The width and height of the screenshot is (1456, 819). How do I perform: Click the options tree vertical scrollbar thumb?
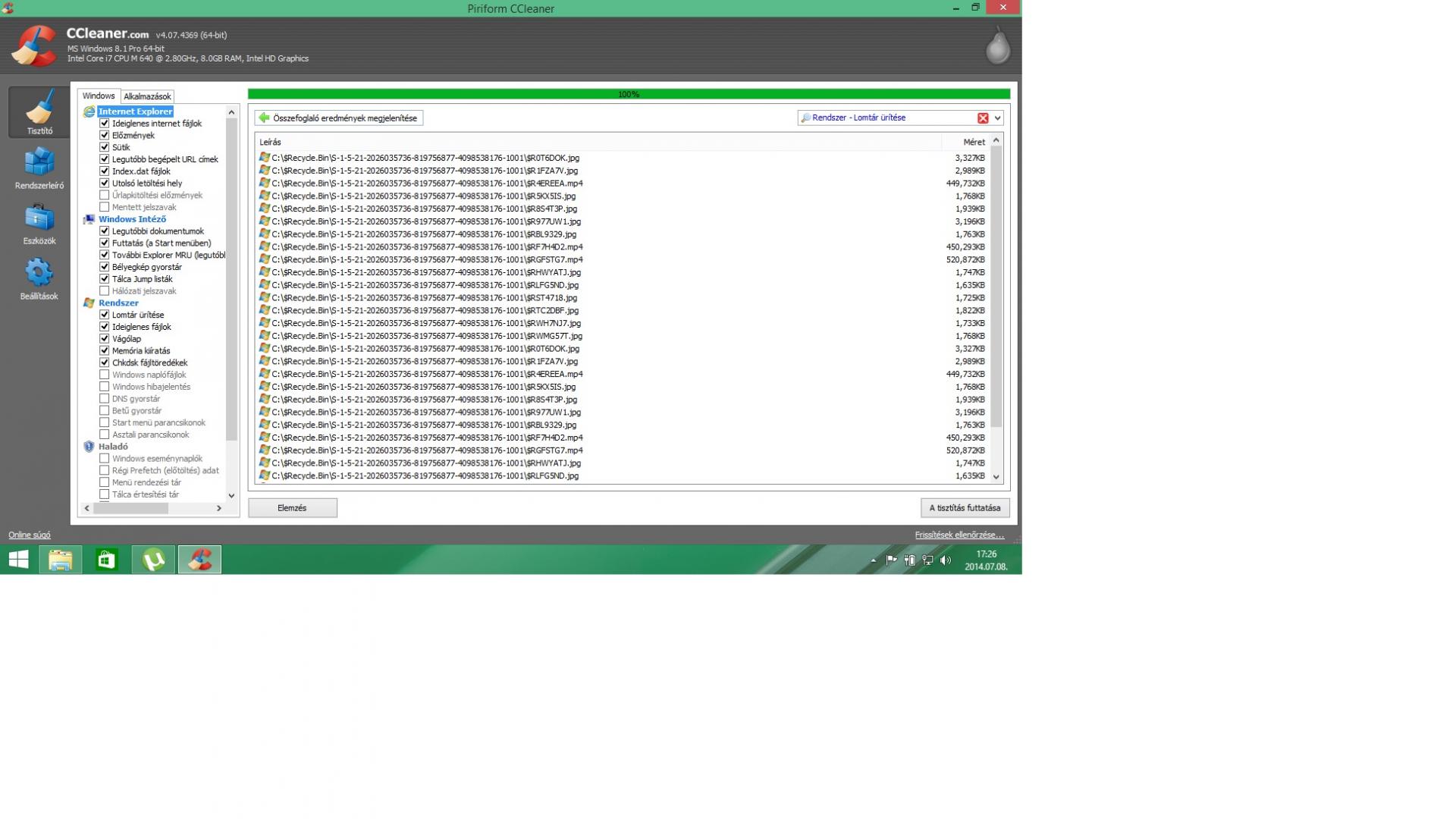(231, 281)
